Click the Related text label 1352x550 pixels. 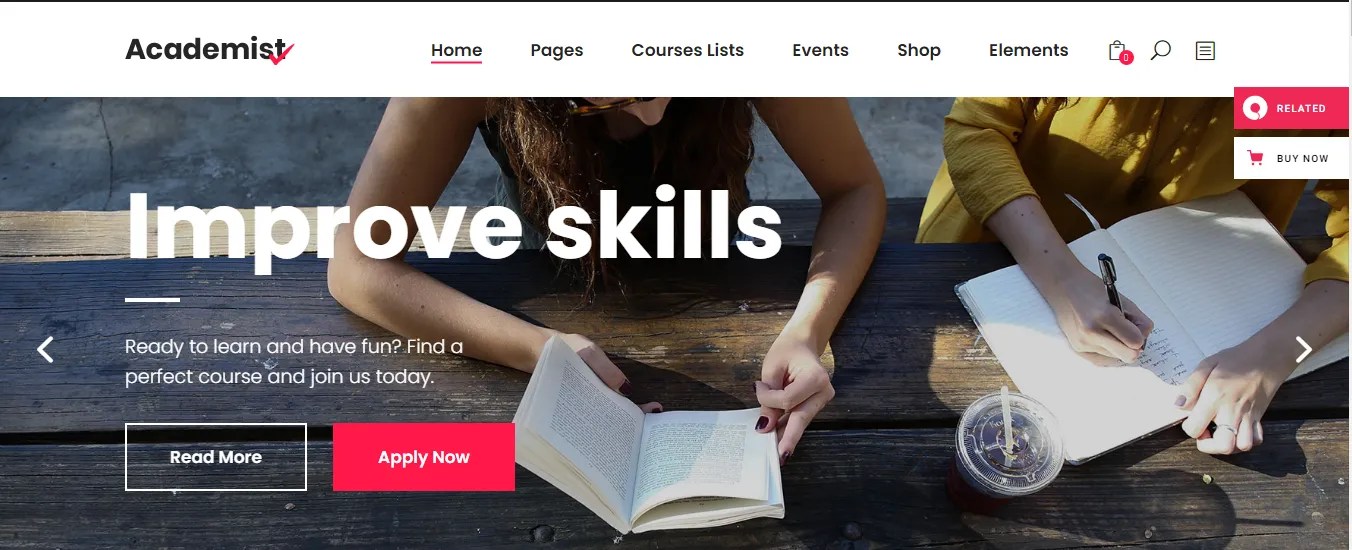1301,108
